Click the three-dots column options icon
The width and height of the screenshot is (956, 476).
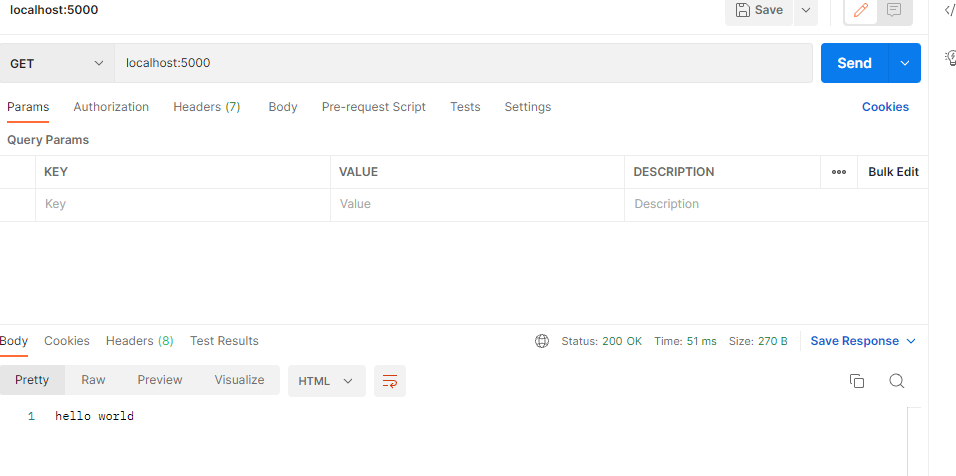pos(839,172)
